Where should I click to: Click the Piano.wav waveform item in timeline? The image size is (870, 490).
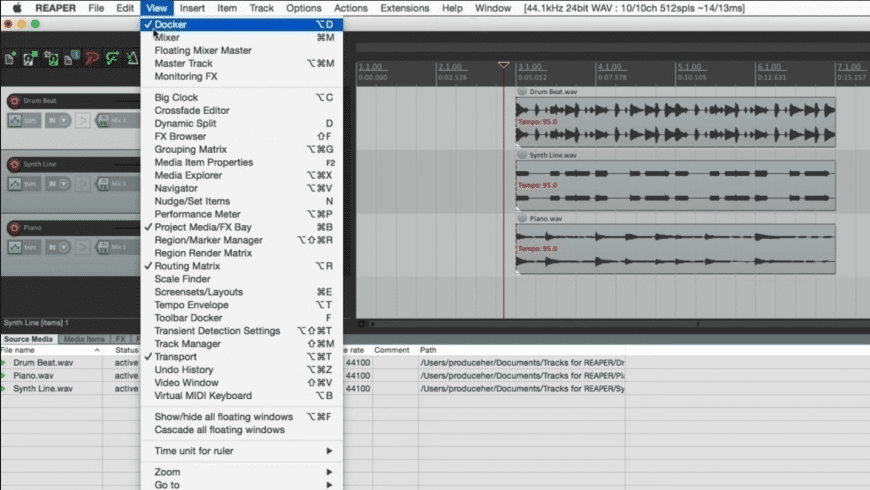coord(675,248)
